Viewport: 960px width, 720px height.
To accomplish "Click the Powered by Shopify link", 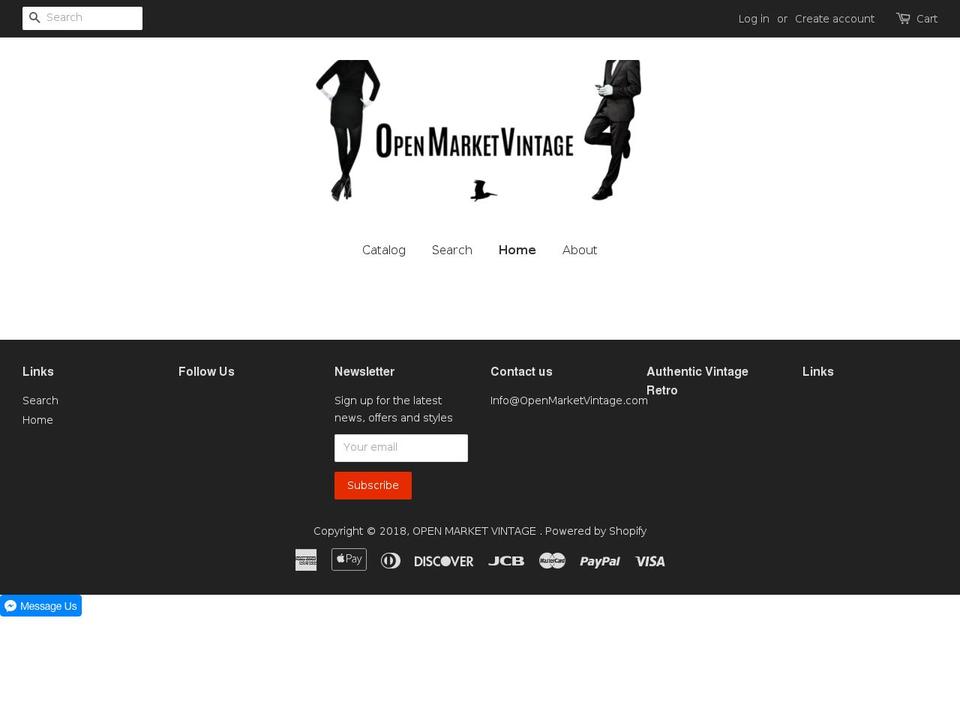I will coord(596,531).
